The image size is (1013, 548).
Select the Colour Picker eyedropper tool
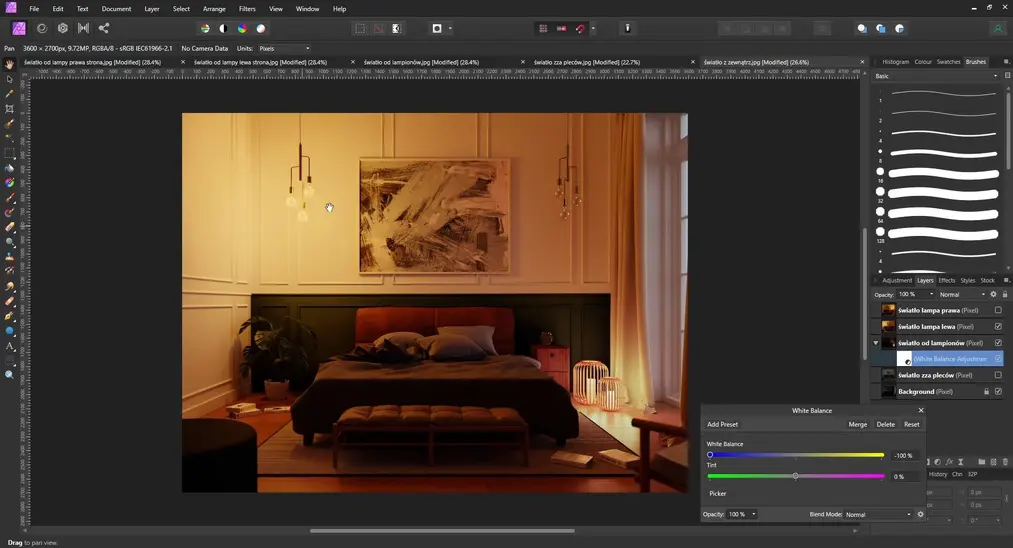click(x=9, y=94)
